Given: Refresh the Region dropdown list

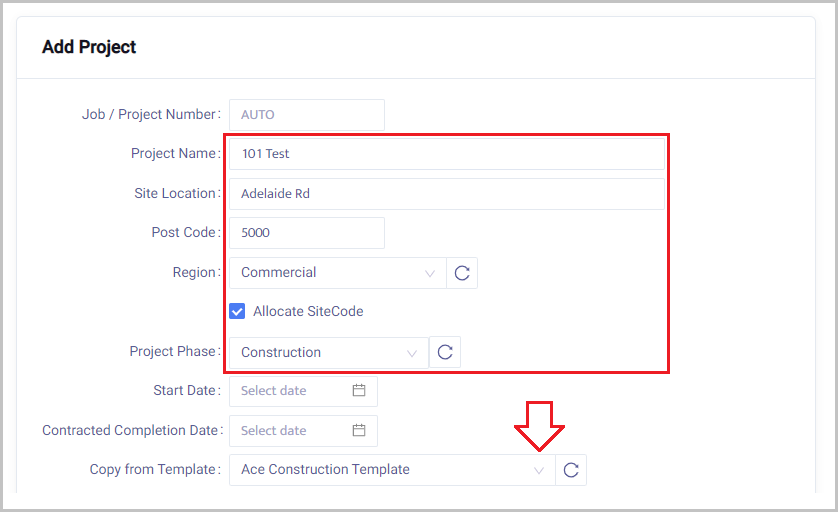Looking at the screenshot, I should (x=462, y=273).
